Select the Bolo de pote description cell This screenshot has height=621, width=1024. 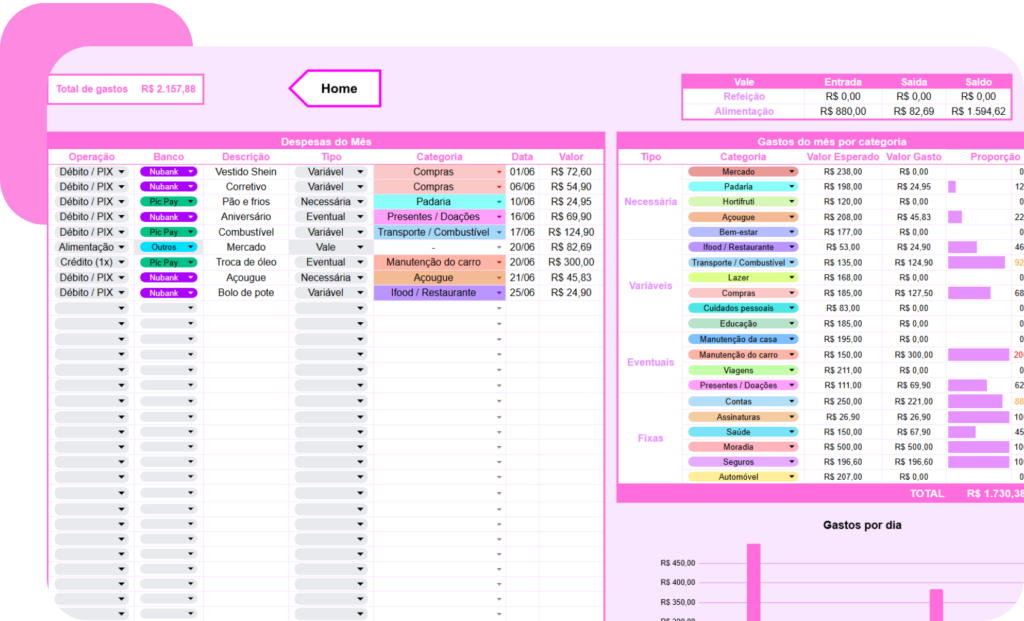(246, 293)
